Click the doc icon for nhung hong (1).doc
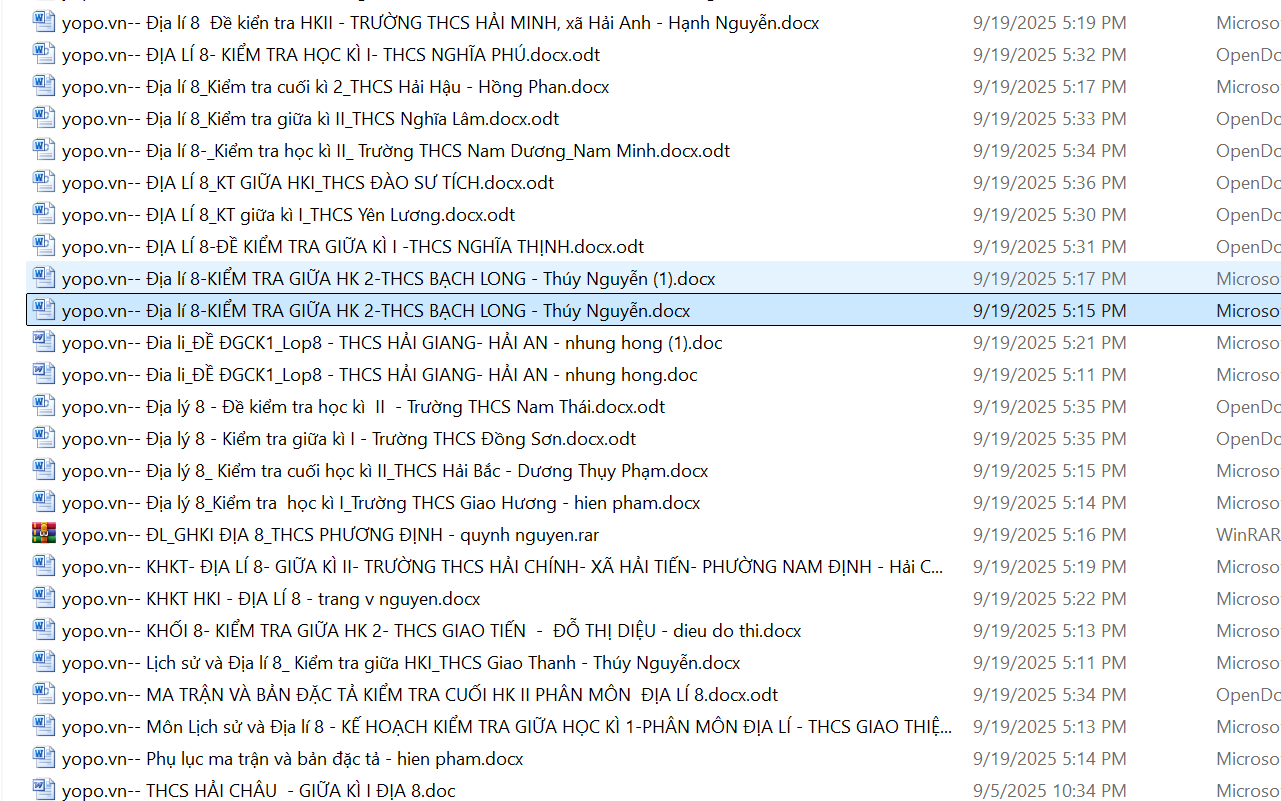 (x=43, y=342)
